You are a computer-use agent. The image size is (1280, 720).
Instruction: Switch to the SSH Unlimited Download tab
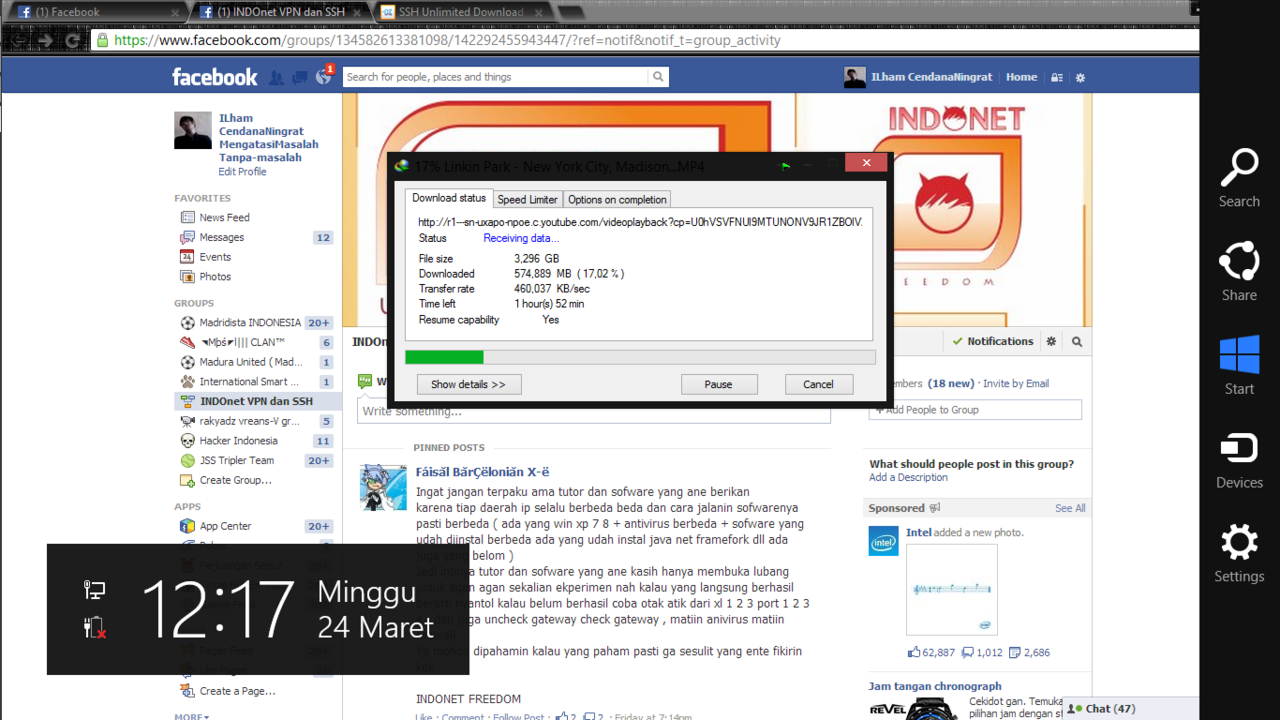[460, 12]
